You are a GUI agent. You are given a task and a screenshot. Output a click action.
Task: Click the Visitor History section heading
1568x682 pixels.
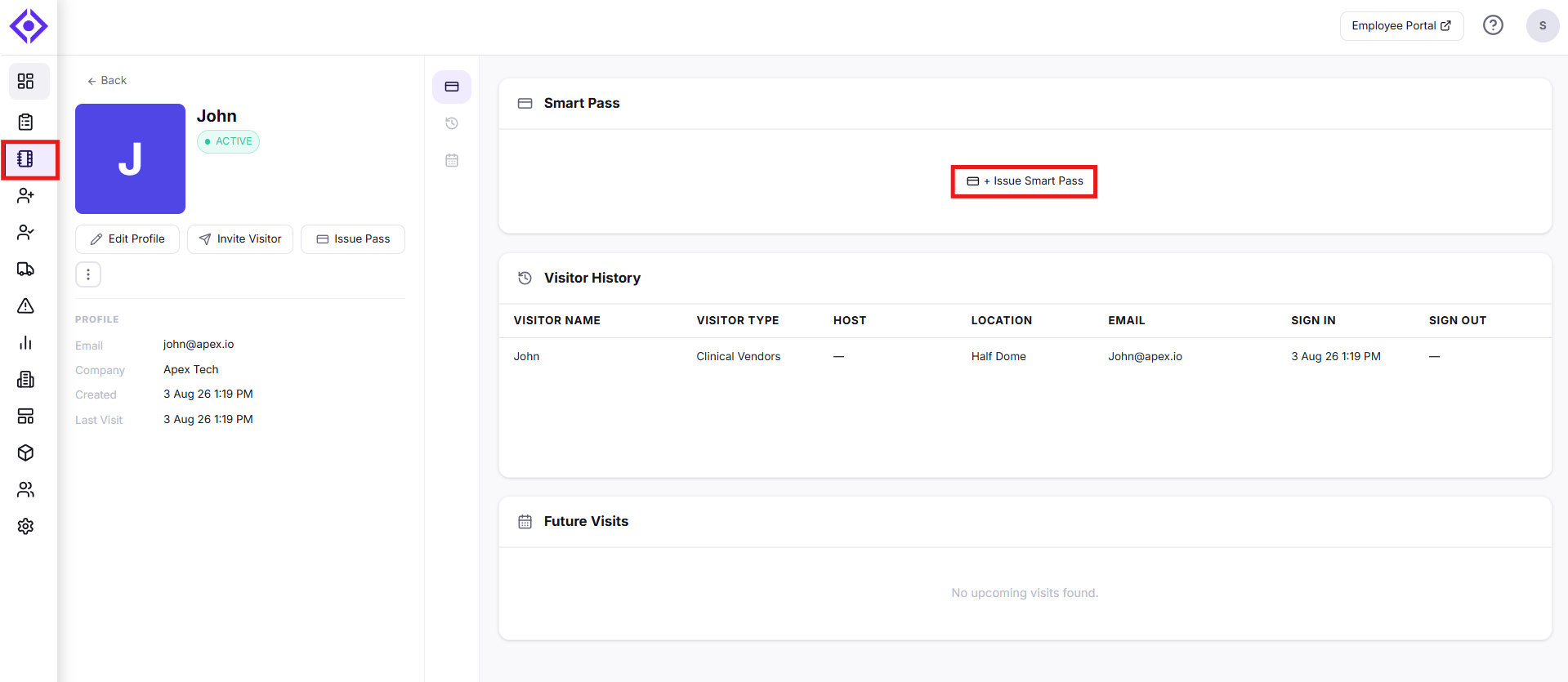pyautogui.click(x=592, y=279)
